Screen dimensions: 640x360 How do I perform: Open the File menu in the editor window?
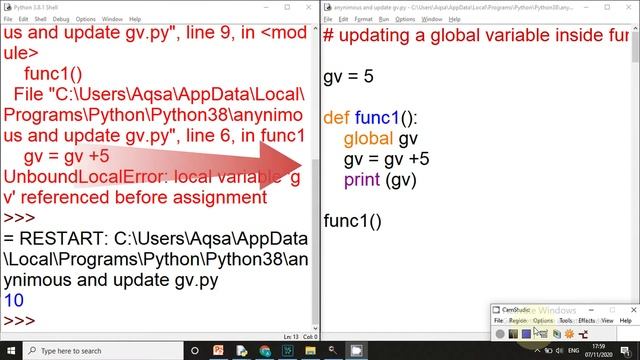(x=328, y=19)
